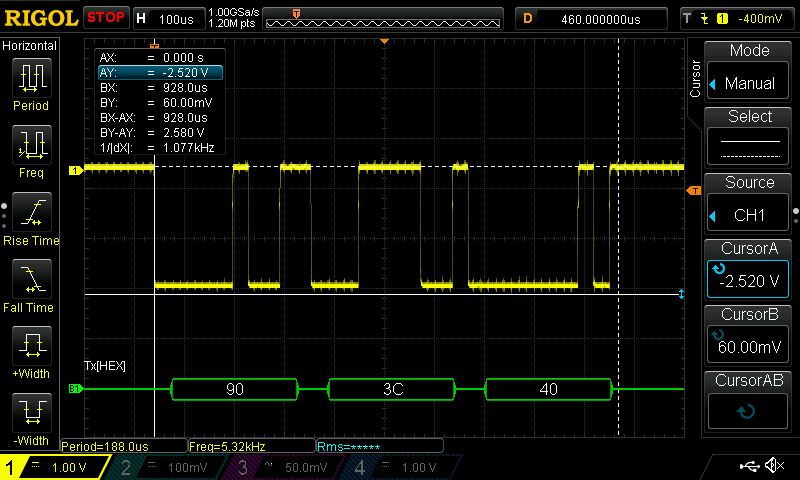
Task: Click the STOP run status indicator
Action: pos(106,18)
